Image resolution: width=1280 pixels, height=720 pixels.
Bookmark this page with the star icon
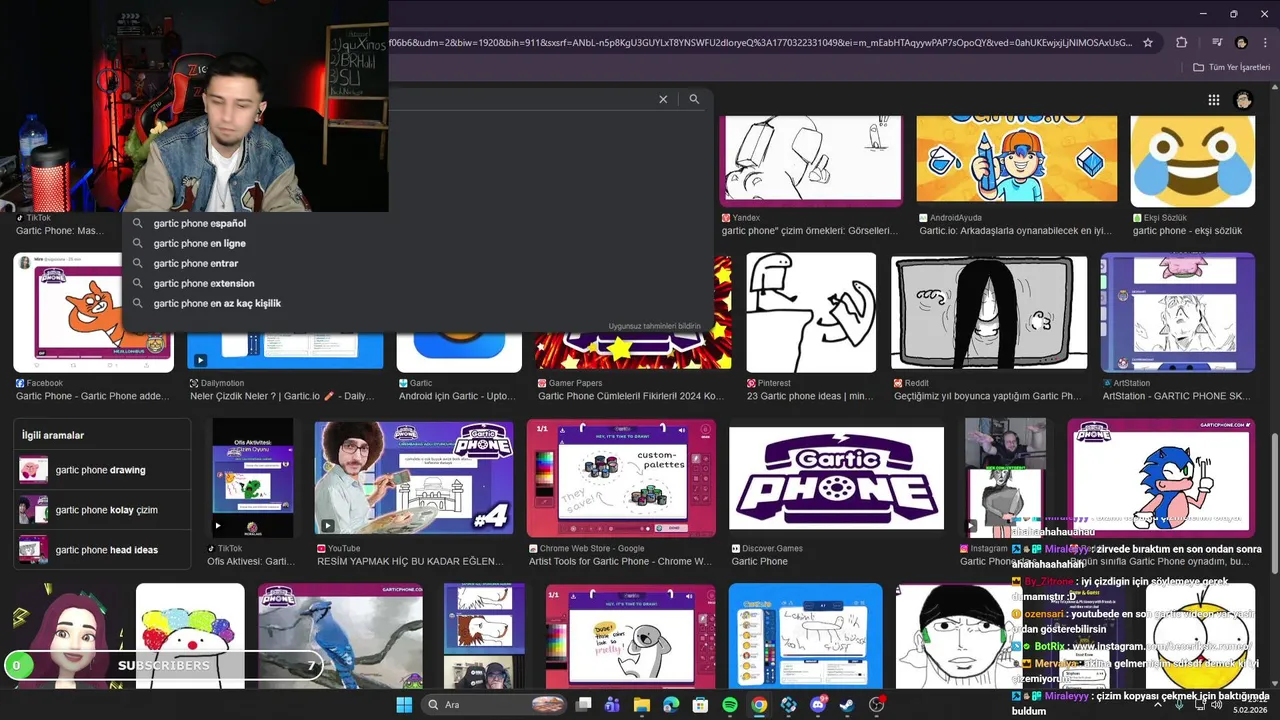click(1148, 43)
